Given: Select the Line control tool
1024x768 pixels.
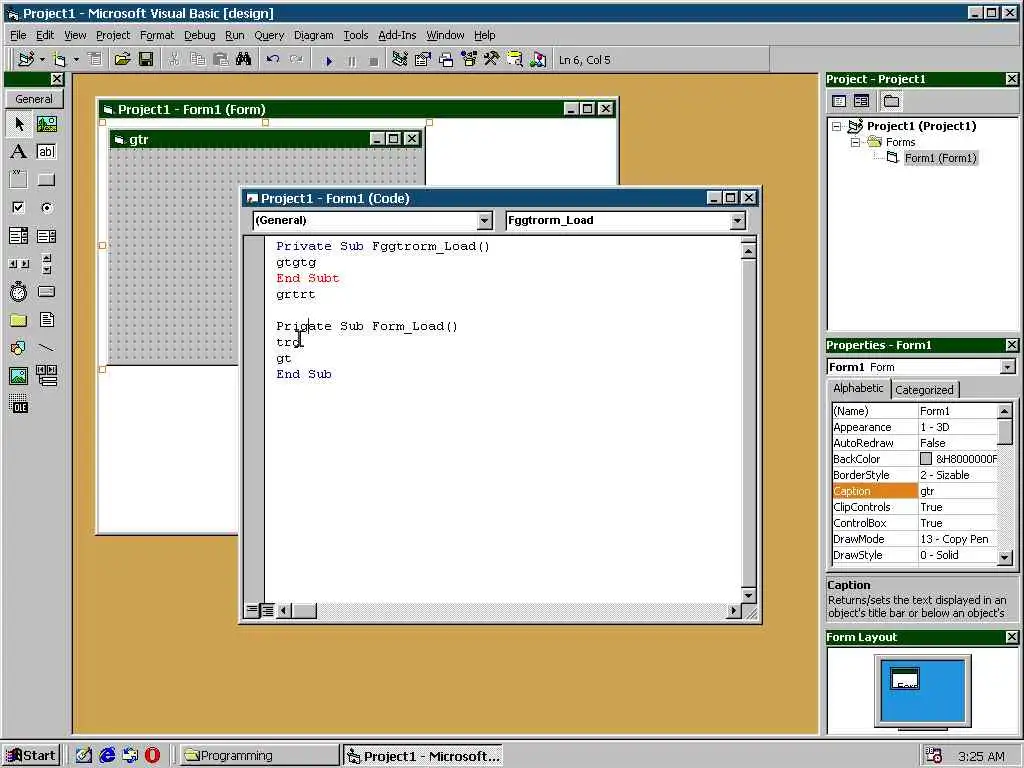Looking at the screenshot, I should (46, 347).
